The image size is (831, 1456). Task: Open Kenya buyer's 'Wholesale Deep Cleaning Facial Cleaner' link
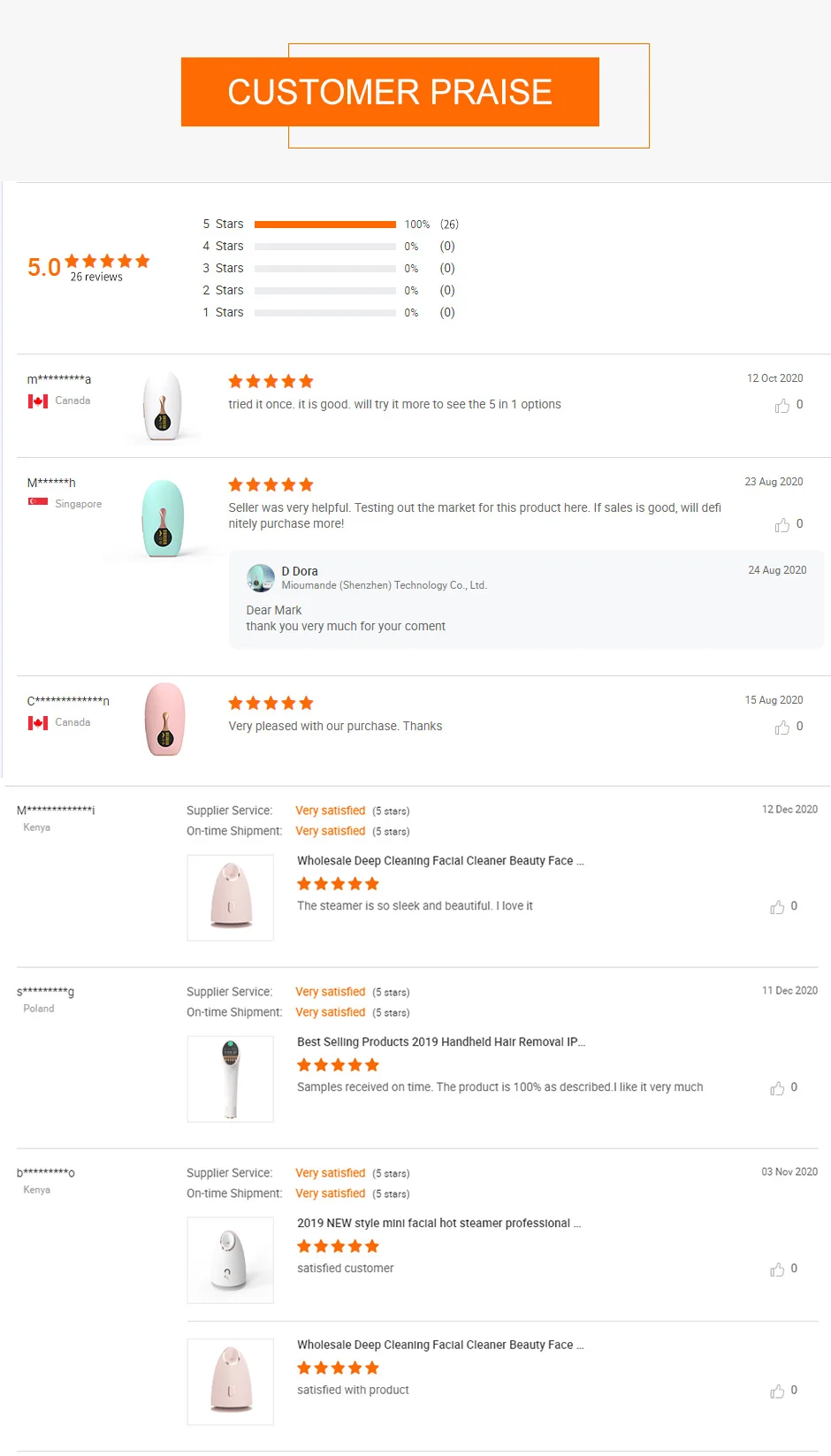pos(440,861)
